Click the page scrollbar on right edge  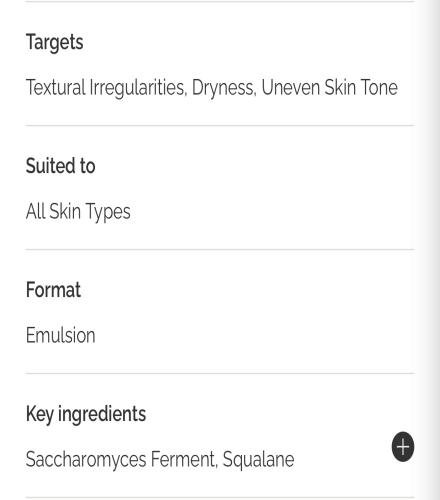pos(432,250)
